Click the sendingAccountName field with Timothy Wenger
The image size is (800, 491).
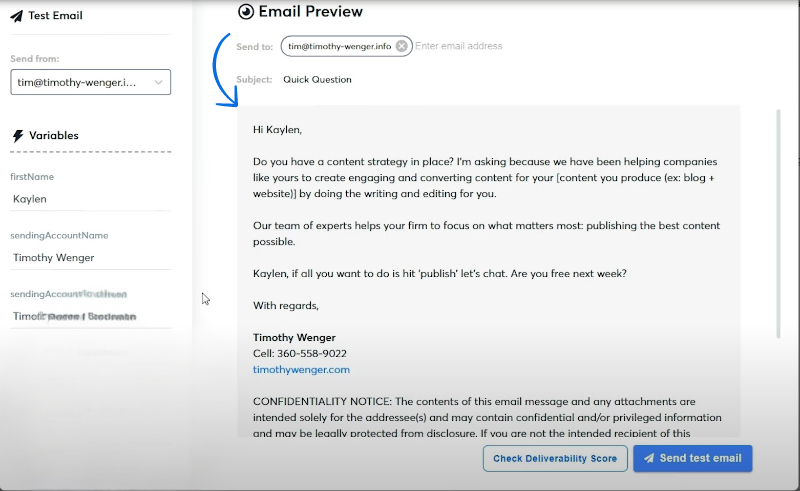click(x=90, y=257)
